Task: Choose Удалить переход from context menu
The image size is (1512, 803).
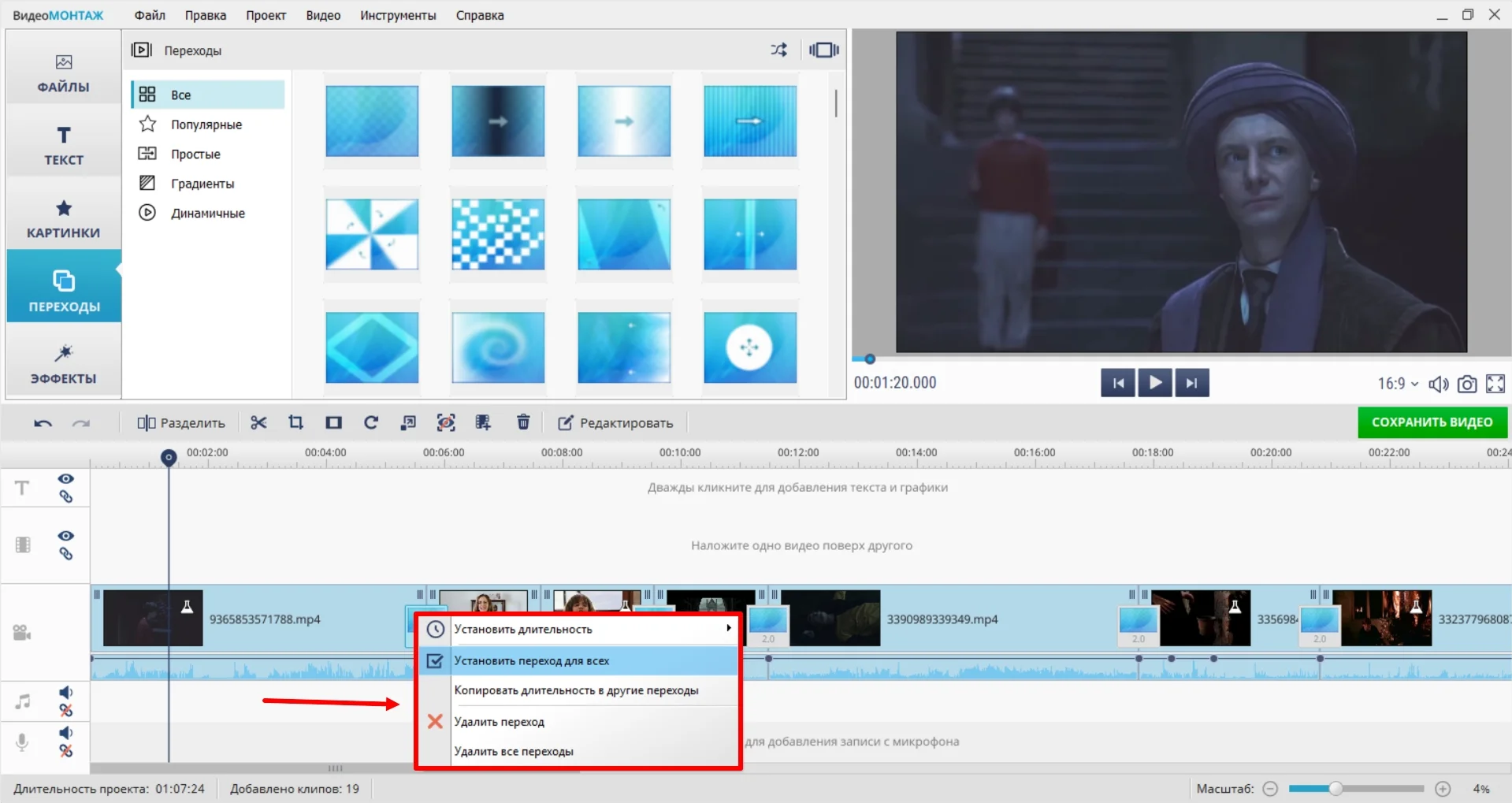Action: (500, 722)
